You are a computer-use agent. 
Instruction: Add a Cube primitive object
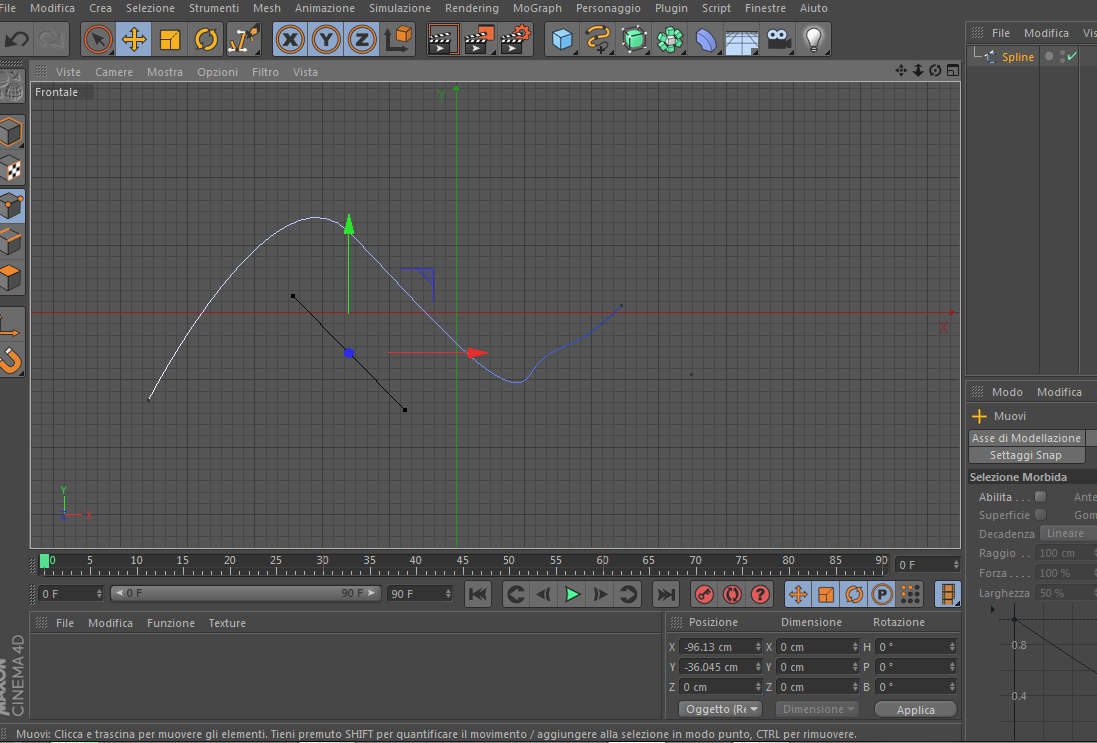(x=562, y=40)
